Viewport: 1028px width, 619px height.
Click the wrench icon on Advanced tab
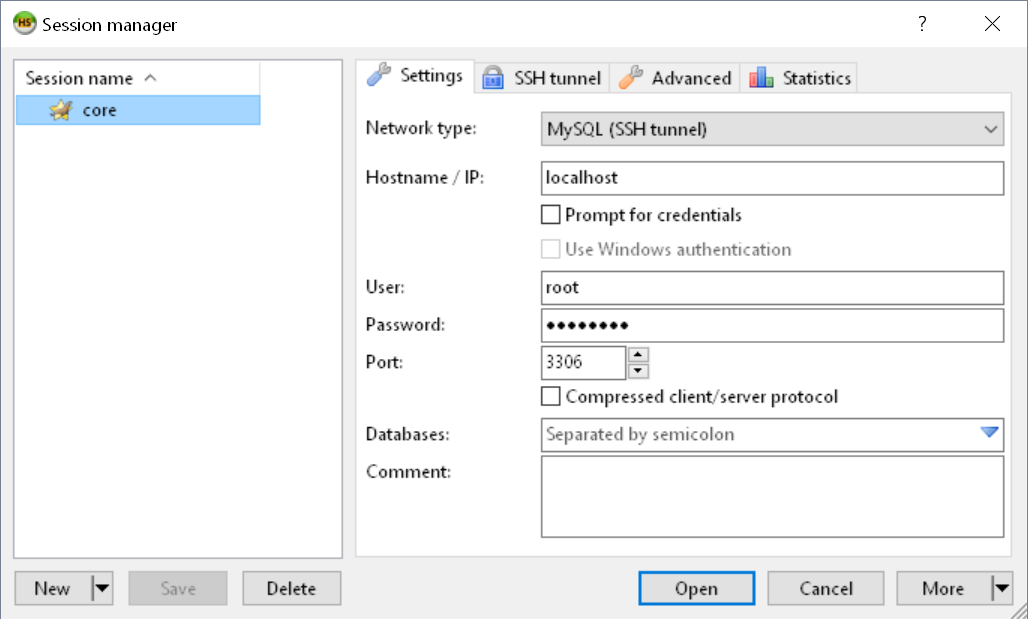pos(631,78)
